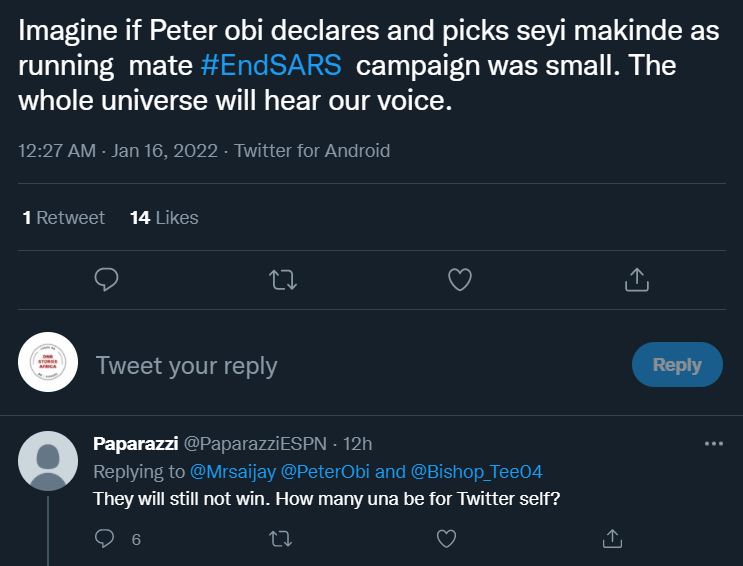Like Paparazzi's reply

446,539
